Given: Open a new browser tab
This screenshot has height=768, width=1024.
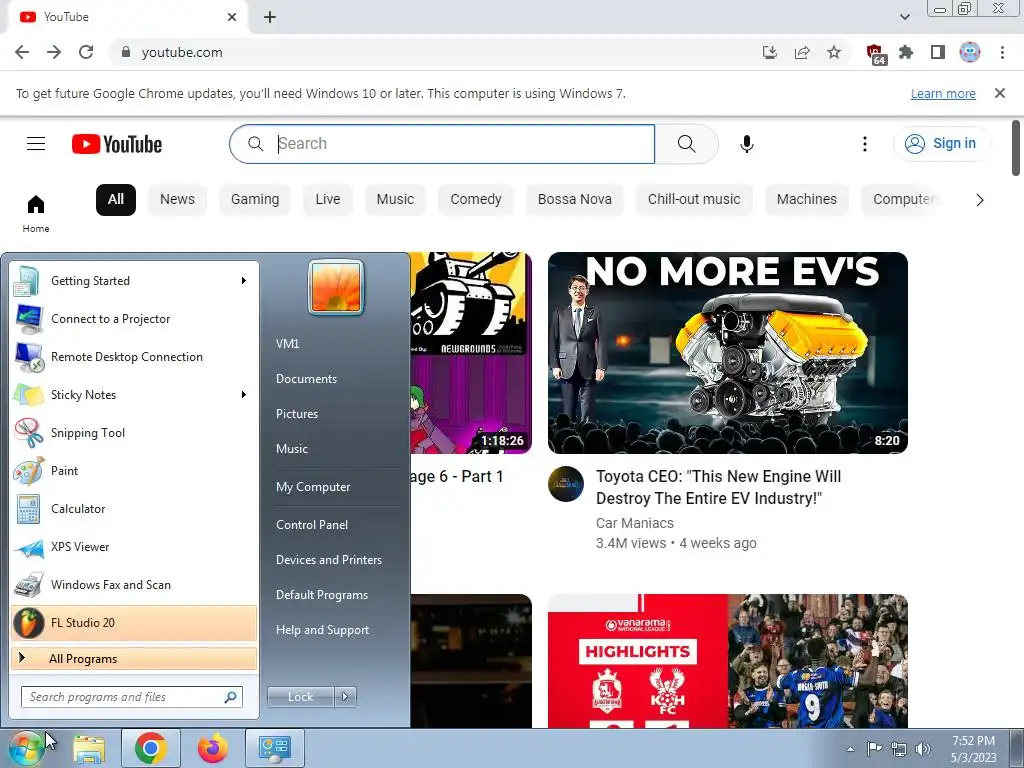Looking at the screenshot, I should coord(270,17).
